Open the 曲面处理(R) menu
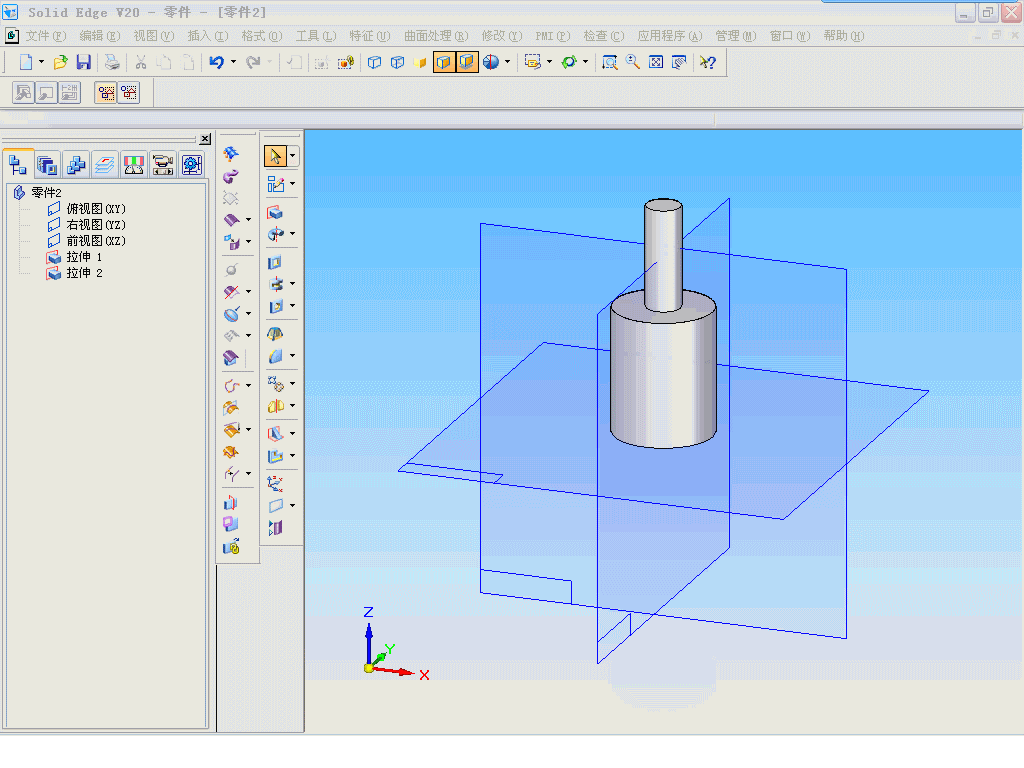 click(436, 36)
